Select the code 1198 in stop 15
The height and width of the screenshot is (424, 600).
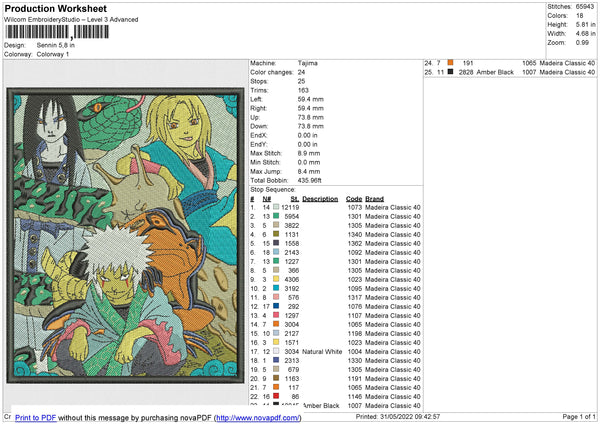pos(355,334)
